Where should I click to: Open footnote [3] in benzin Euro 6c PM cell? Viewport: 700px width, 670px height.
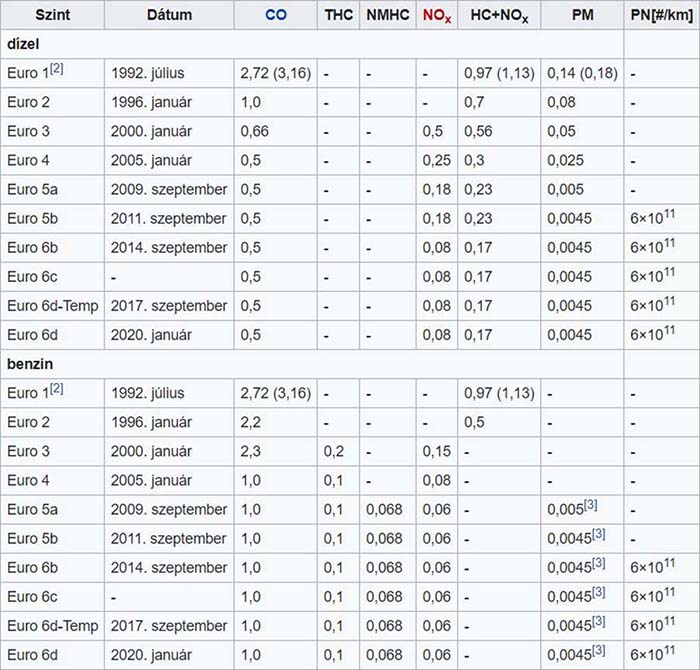click(599, 592)
